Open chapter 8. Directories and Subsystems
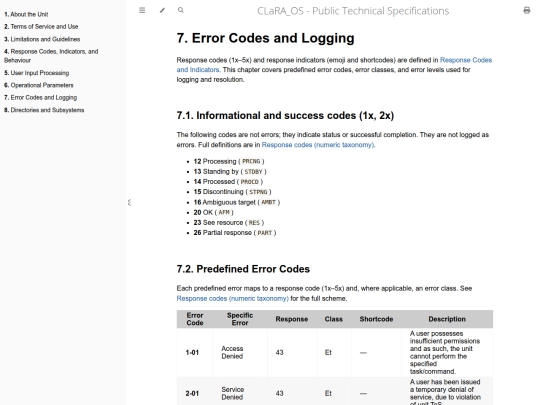The height and width of the screenshot is (405, 540). [44, 110]
